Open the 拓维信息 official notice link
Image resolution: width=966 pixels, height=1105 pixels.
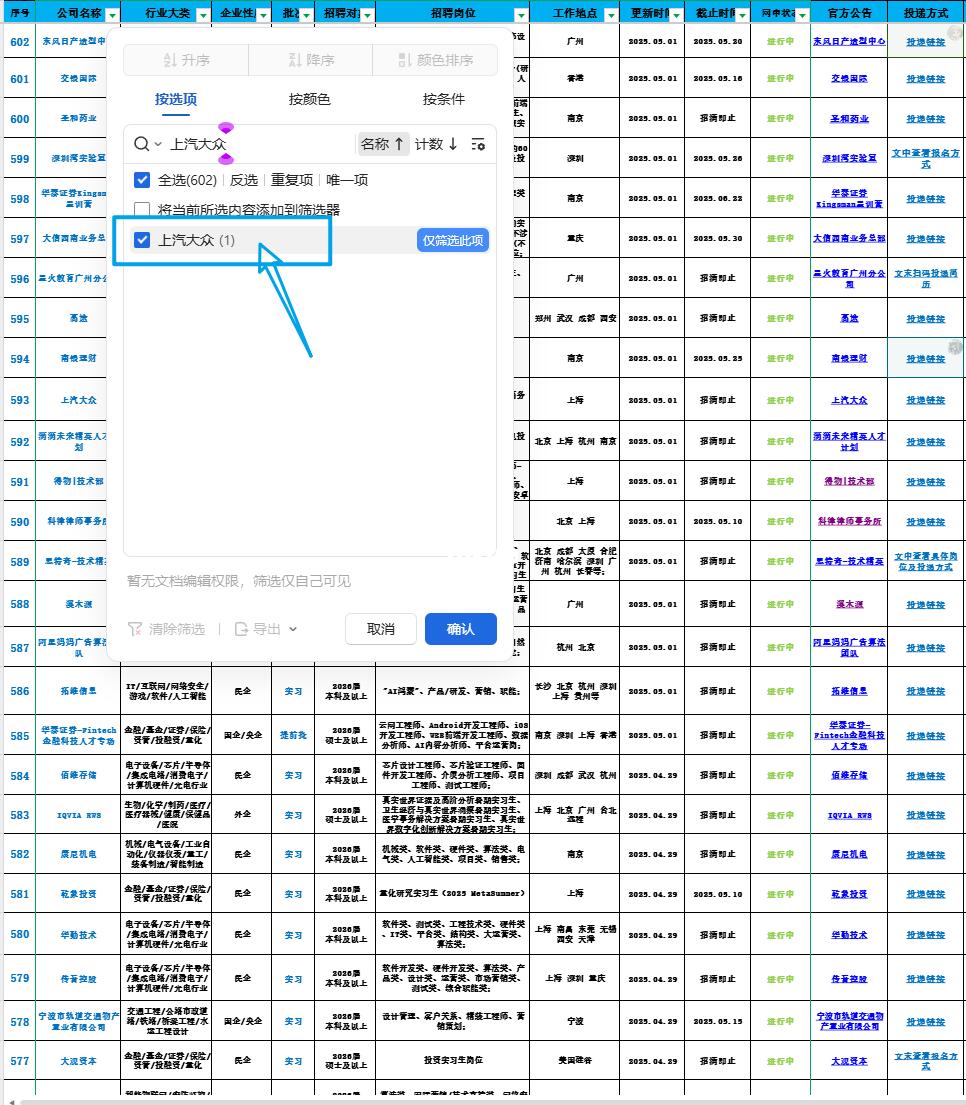click(x=849, y=691)
